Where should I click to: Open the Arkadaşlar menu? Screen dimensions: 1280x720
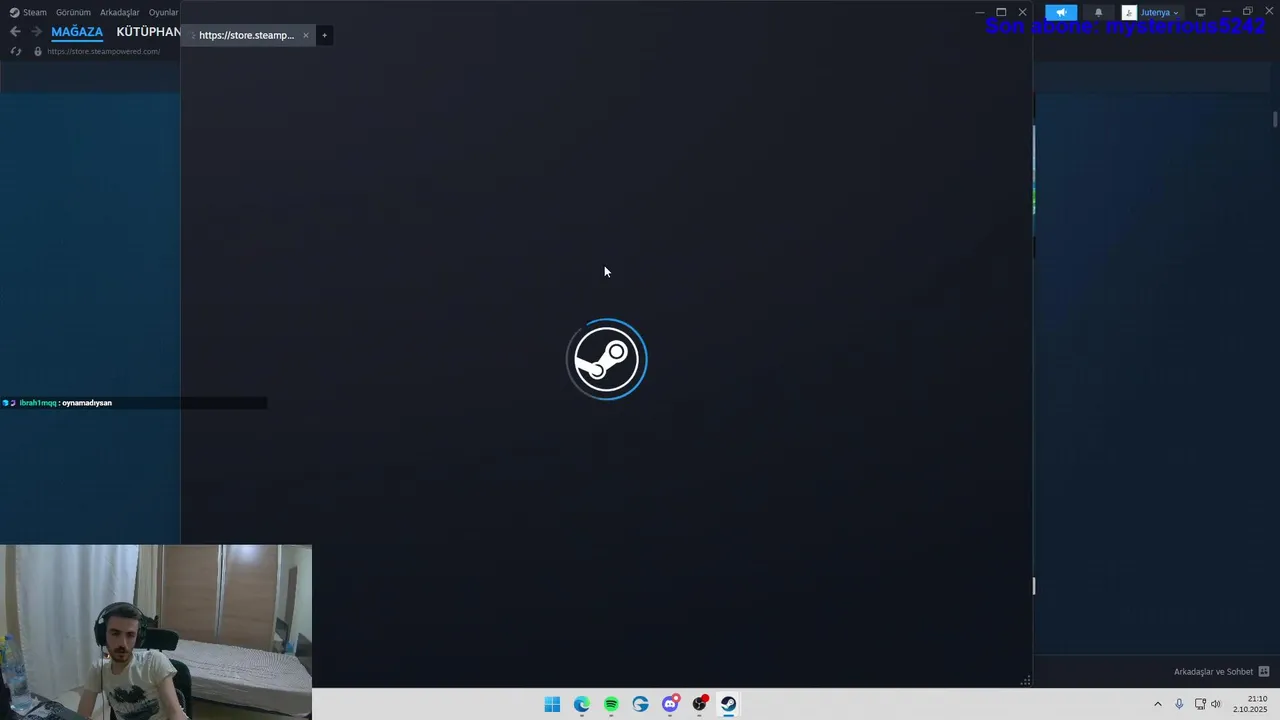coord(120,12)
